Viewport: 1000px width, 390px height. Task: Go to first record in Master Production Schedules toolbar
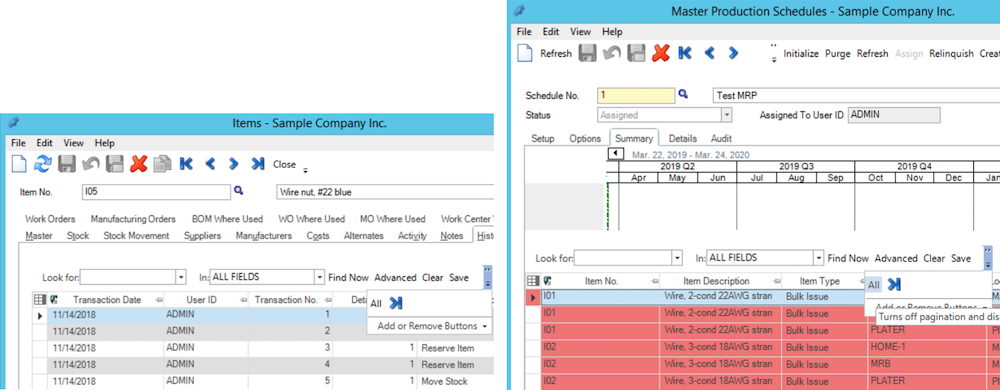pos(685,54)
